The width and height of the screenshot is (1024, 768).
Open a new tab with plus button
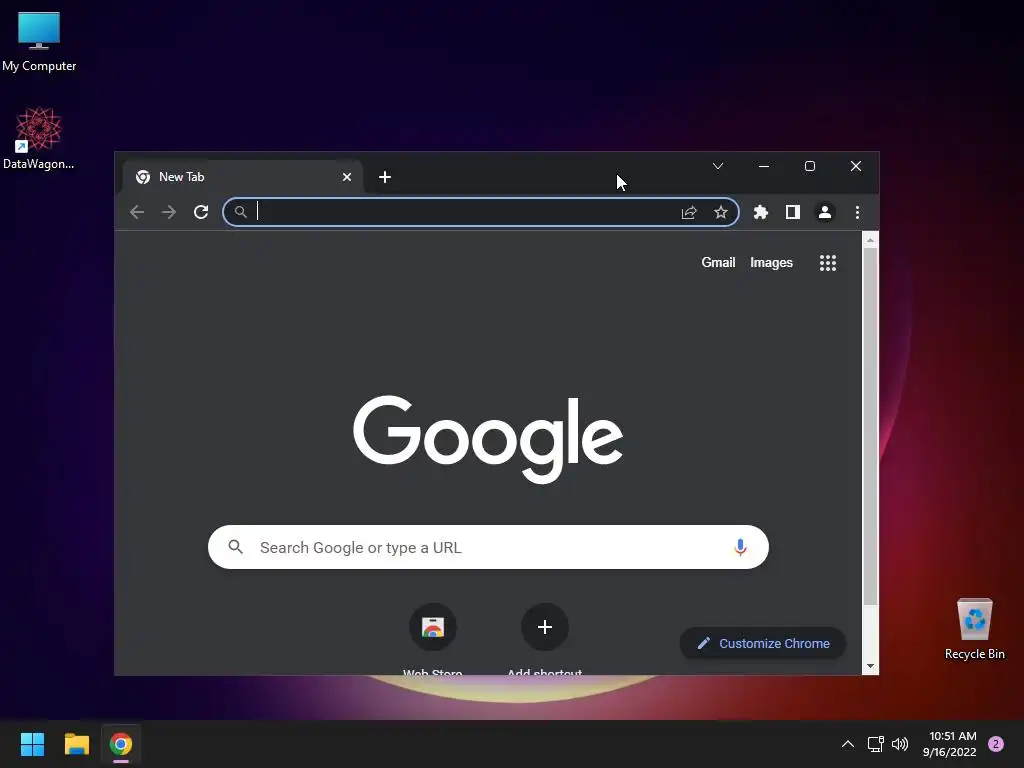[385, 177]
